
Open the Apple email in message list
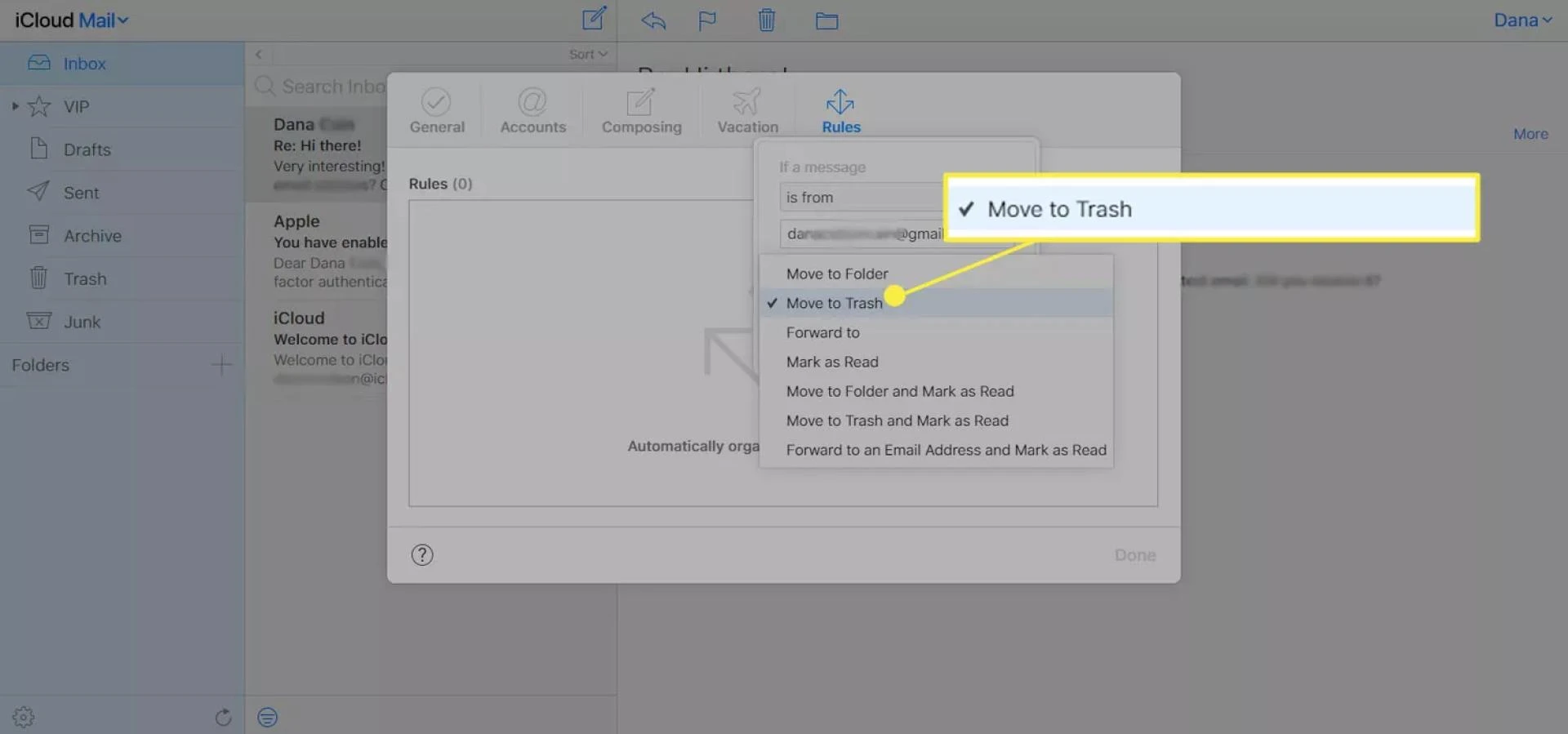coord(317,251)
